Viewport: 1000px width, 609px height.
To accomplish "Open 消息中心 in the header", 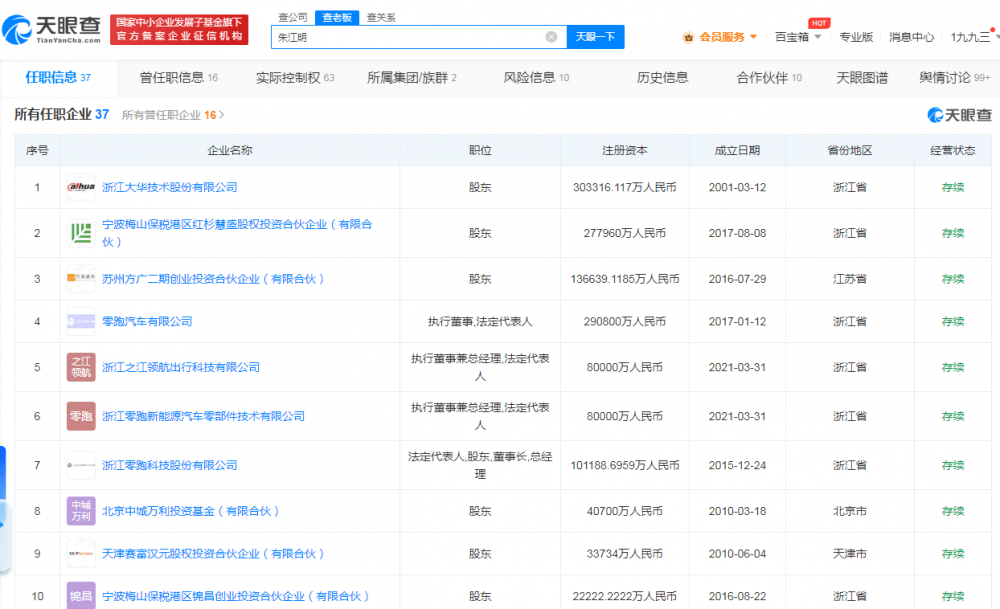I will pos(911,37).
